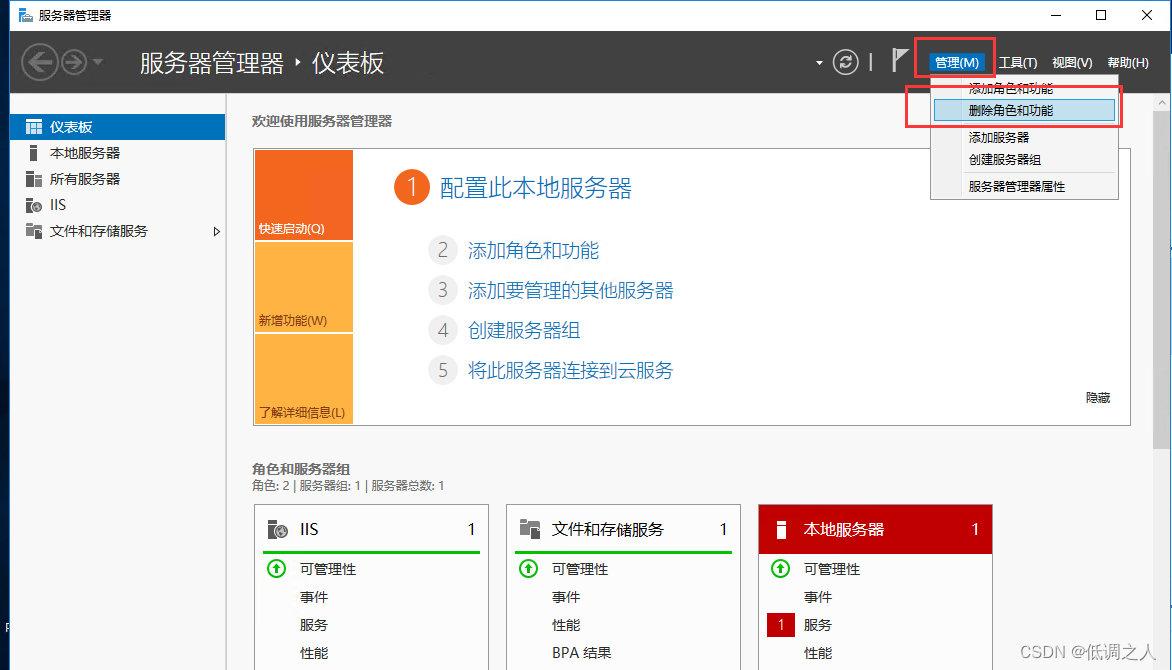Click 事件 in the 本地服务器 tile
The width and height of the screenshot is (1172, 670).
pyautogui.click(x=819, y=597)
